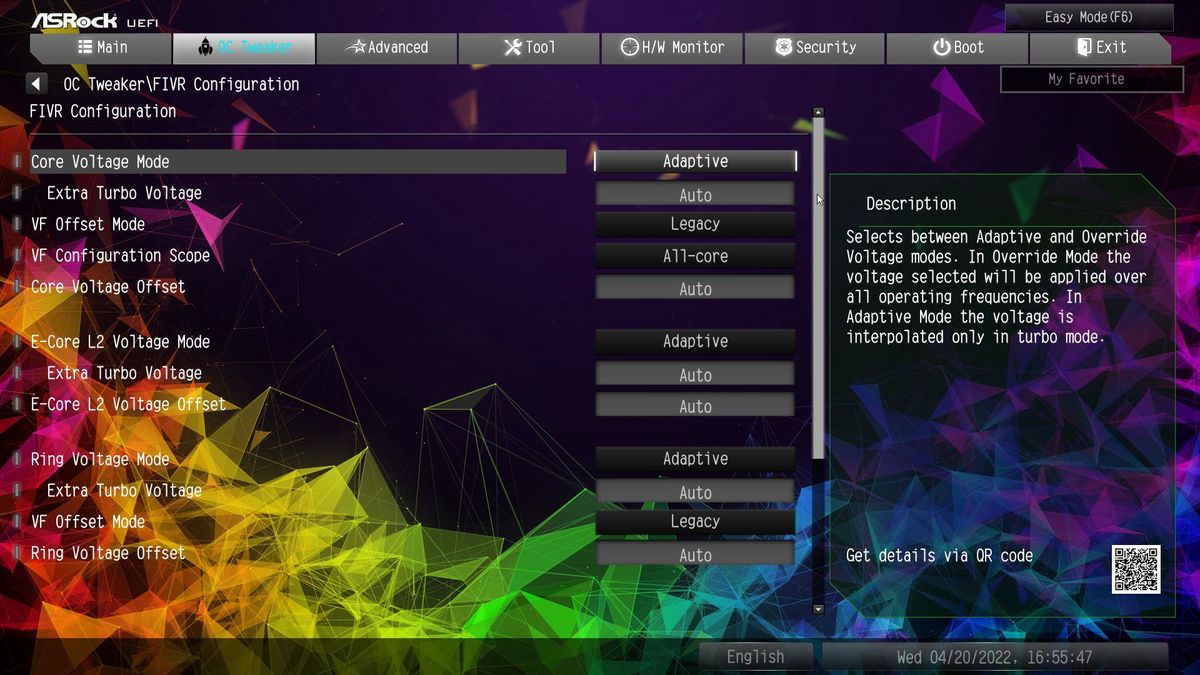Select the "Core Voltage Offset" label
The height and width of the screenshot is (675, 1200).
coord(108,287)
